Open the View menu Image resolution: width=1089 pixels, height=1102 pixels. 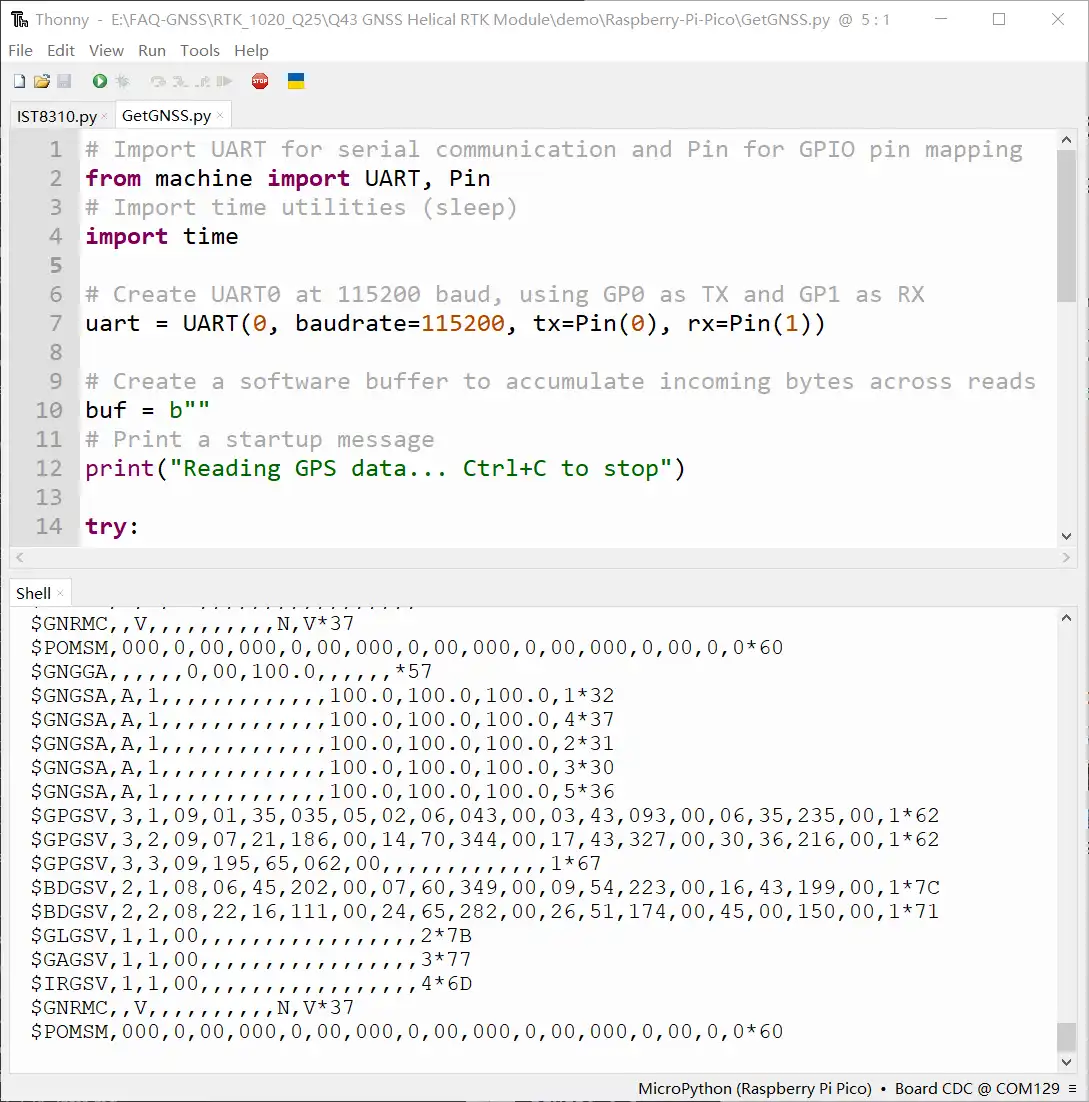click(x=106, y=50)
